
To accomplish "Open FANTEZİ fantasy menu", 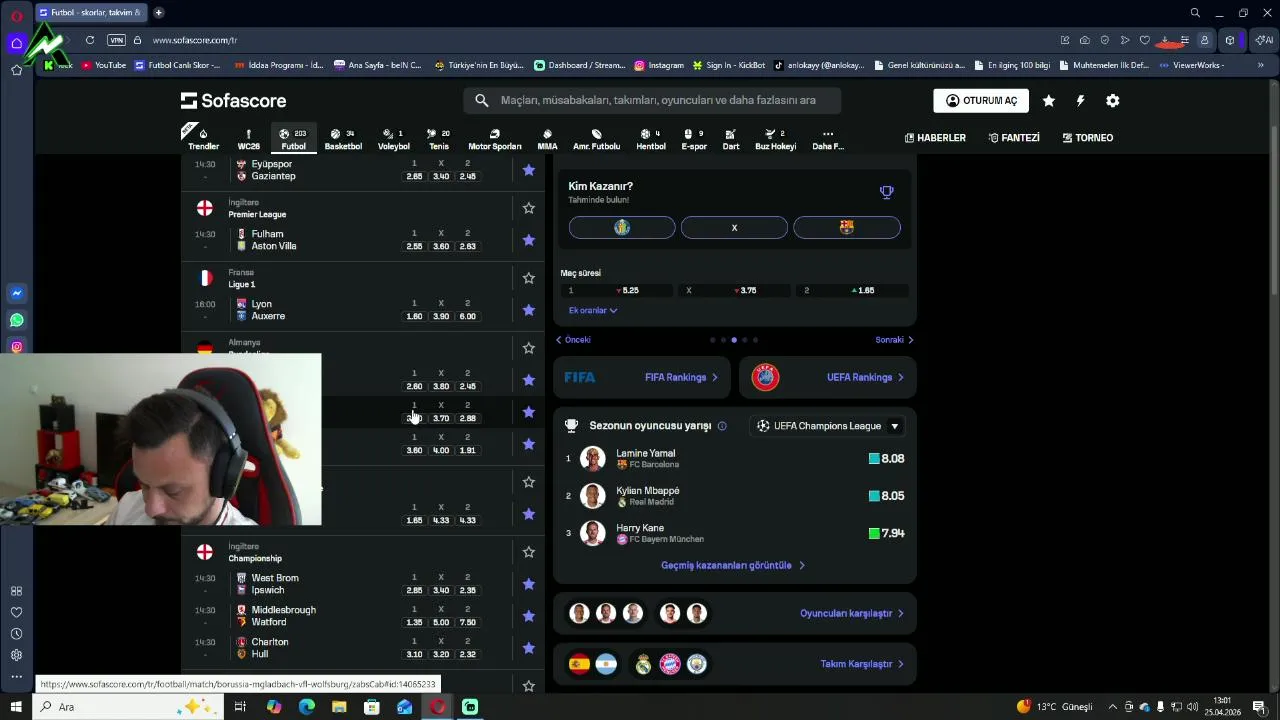I will coord(1014,138).
